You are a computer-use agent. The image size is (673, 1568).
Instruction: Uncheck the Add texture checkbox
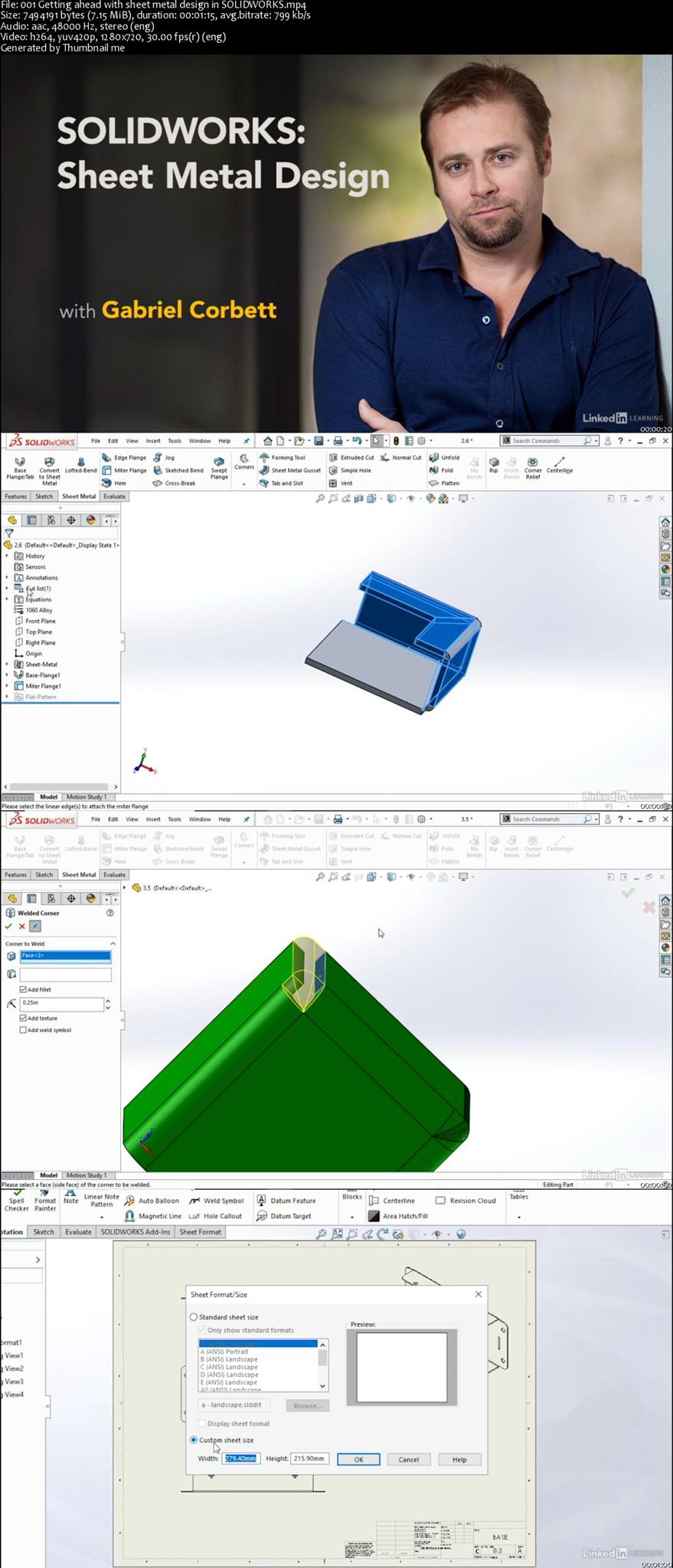[x=23, y=1018]
